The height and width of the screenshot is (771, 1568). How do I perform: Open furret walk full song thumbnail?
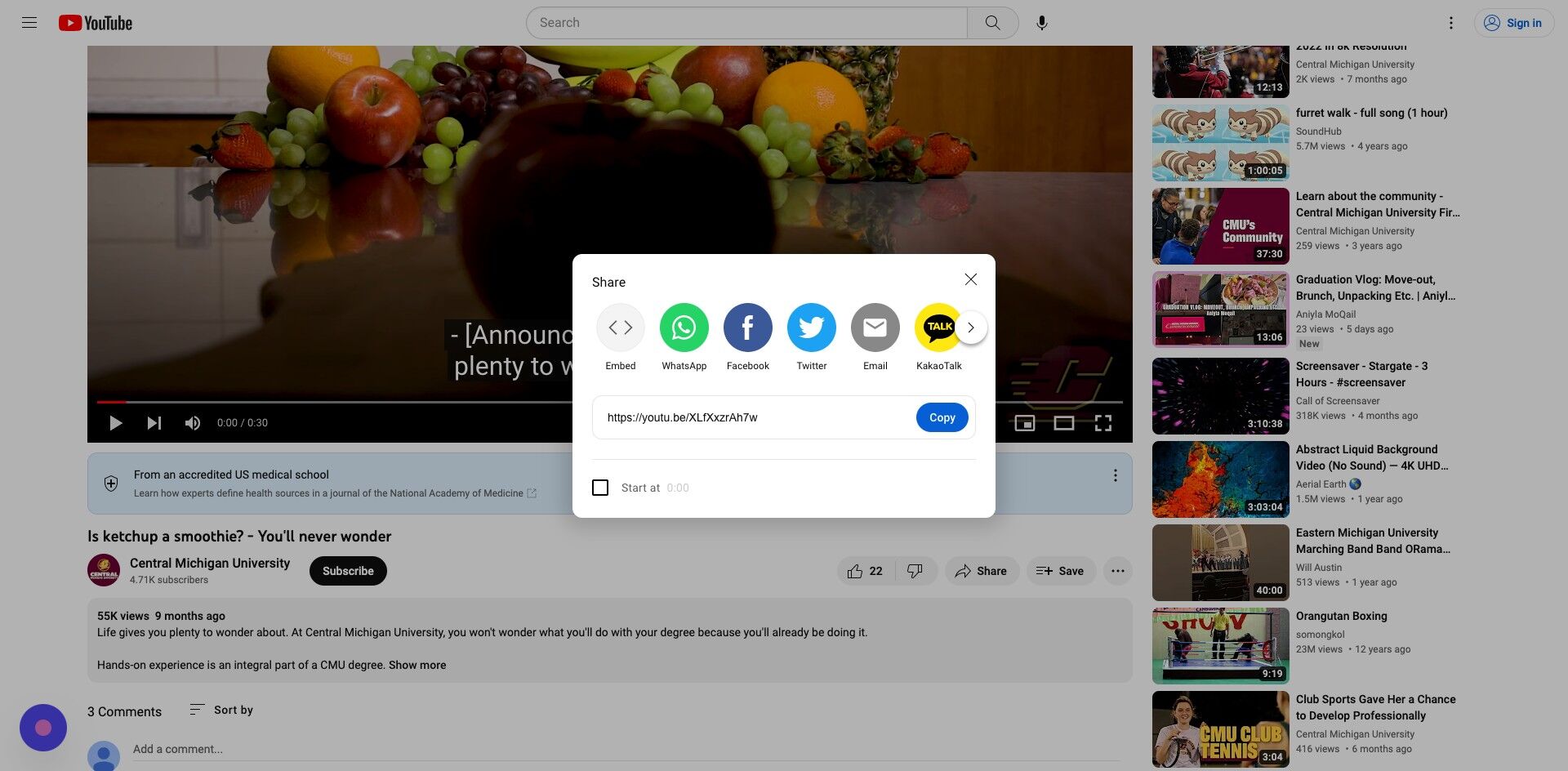pyautogui.click(x=1221, y=143)
